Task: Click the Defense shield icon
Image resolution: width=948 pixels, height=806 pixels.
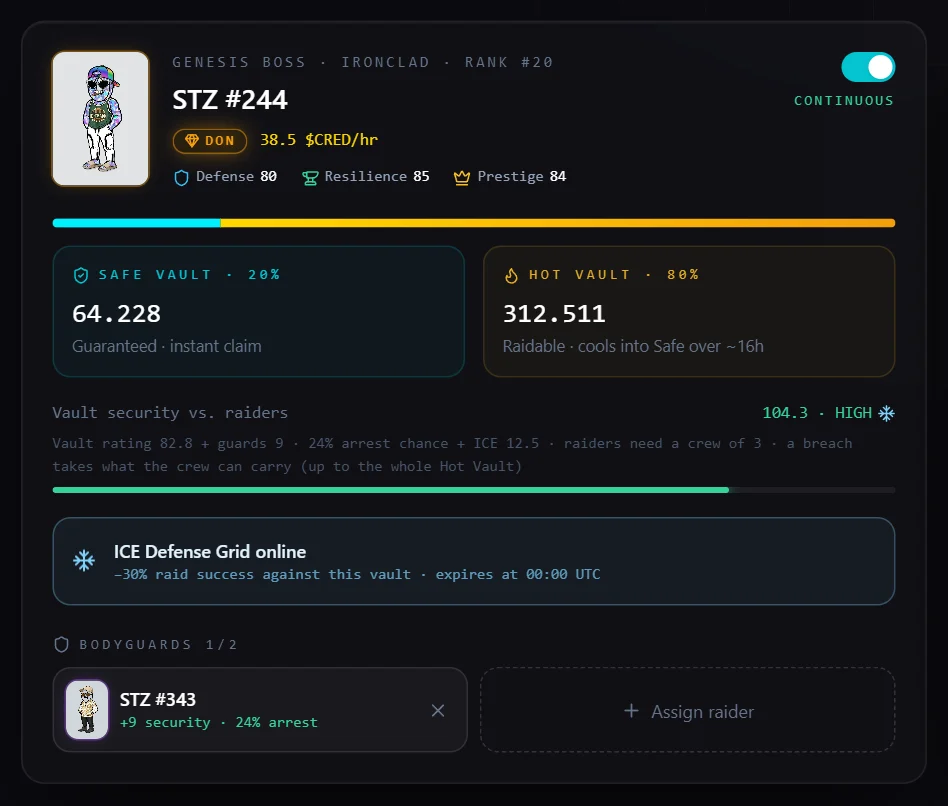Action: [x=181, y=177]
